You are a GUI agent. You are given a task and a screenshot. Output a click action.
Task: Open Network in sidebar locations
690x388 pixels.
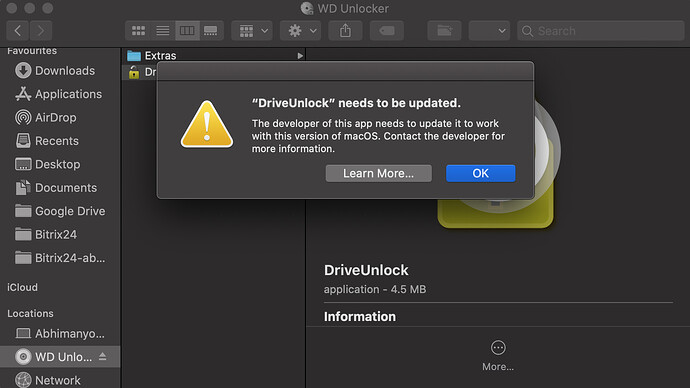click(48, 380)
